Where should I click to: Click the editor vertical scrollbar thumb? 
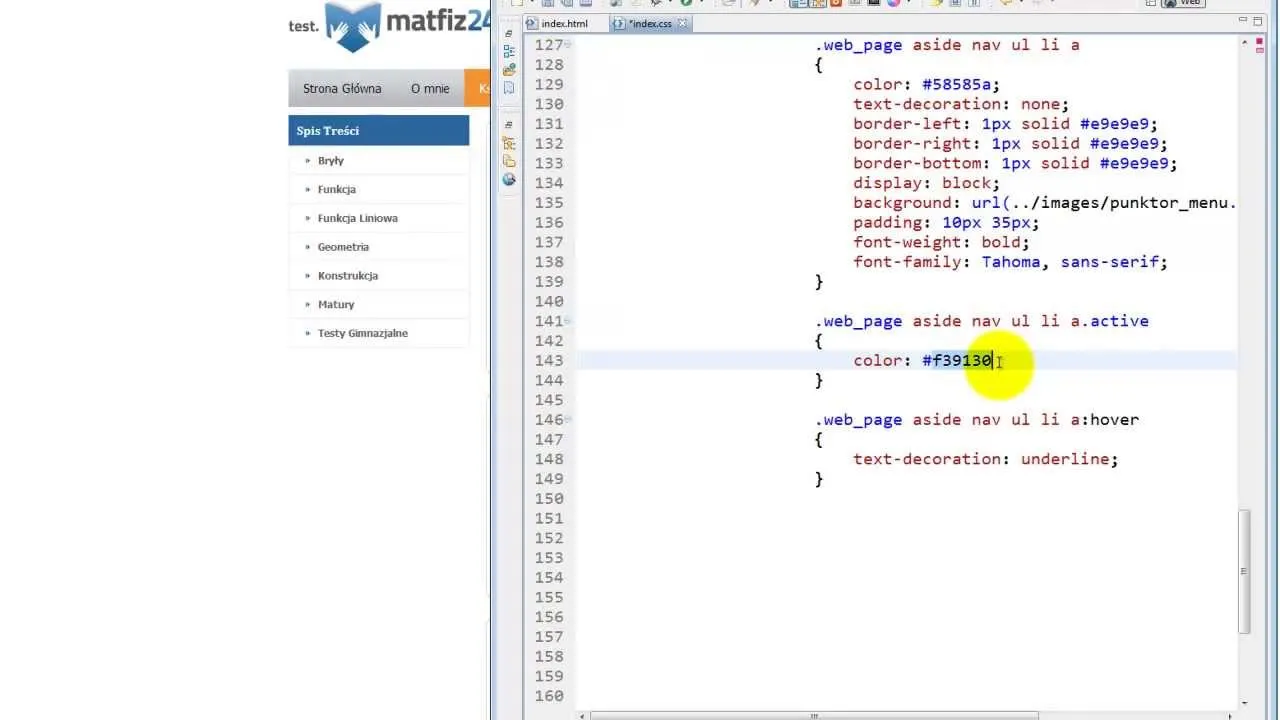[1244, 570]
